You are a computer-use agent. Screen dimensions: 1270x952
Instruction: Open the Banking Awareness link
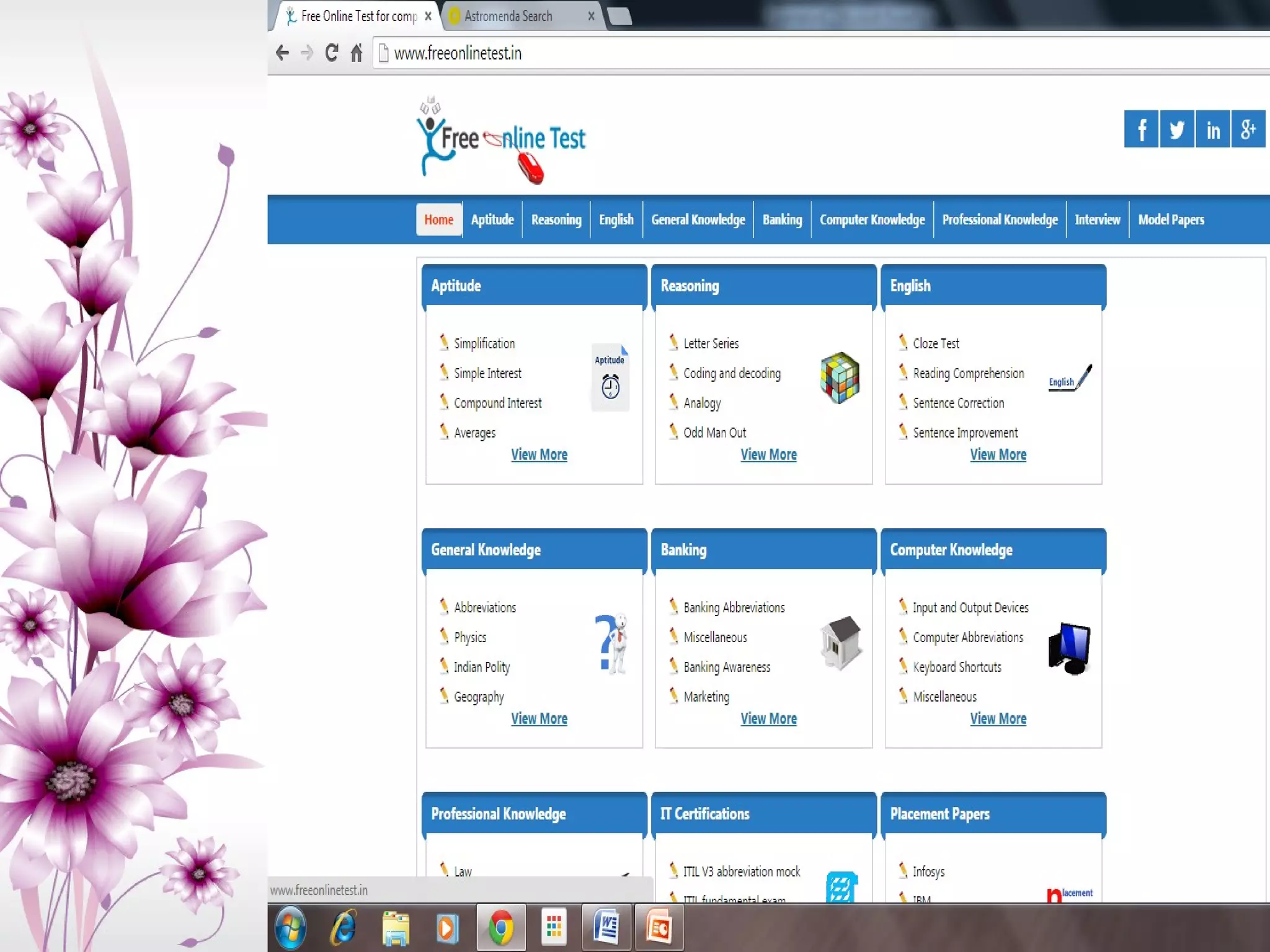[727, 667]
